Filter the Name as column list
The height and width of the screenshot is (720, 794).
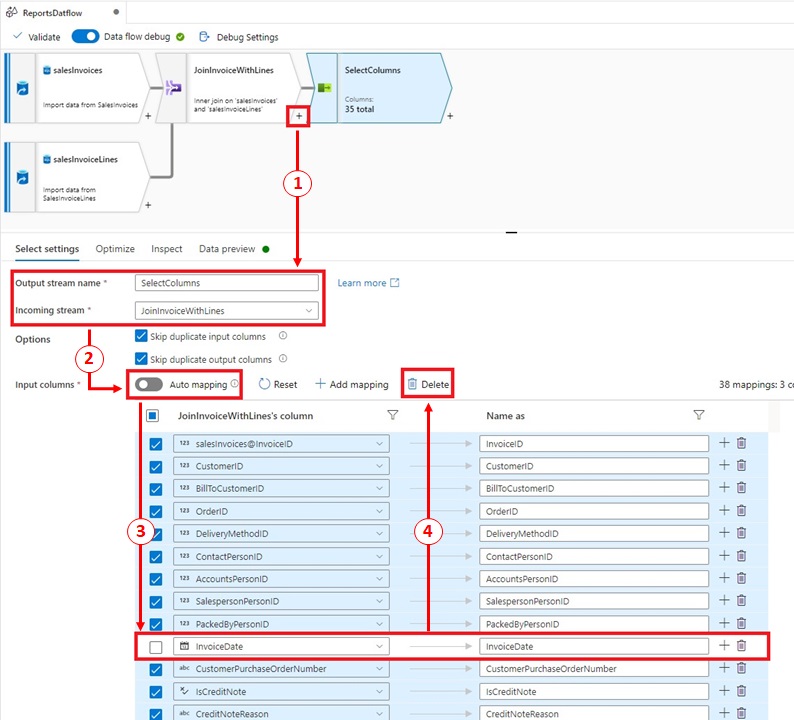[699, 415]
